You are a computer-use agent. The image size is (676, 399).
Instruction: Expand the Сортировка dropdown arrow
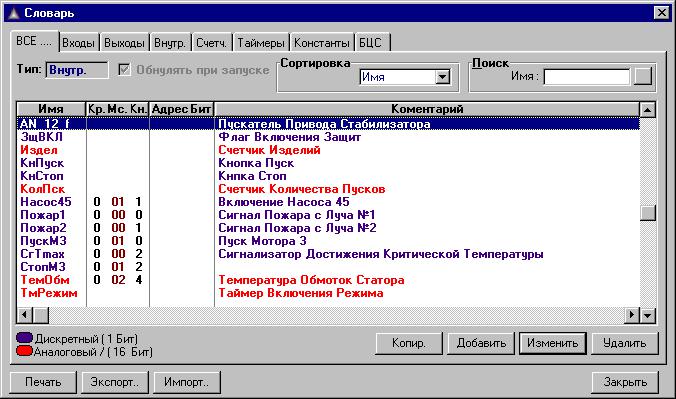pyautogui.click(x=442, y=78)
